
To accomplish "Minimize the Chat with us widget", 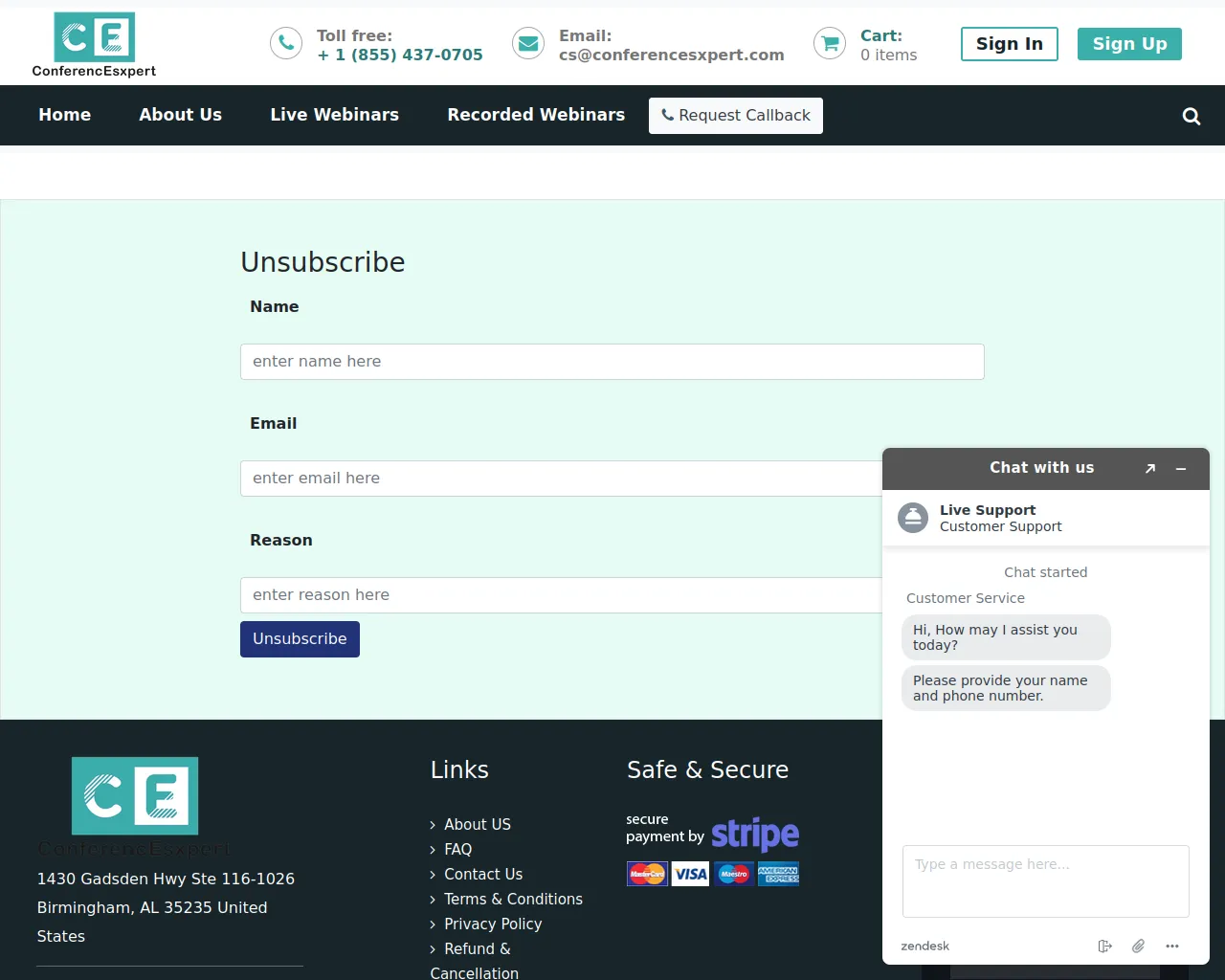I will [x=1181, y=469].
